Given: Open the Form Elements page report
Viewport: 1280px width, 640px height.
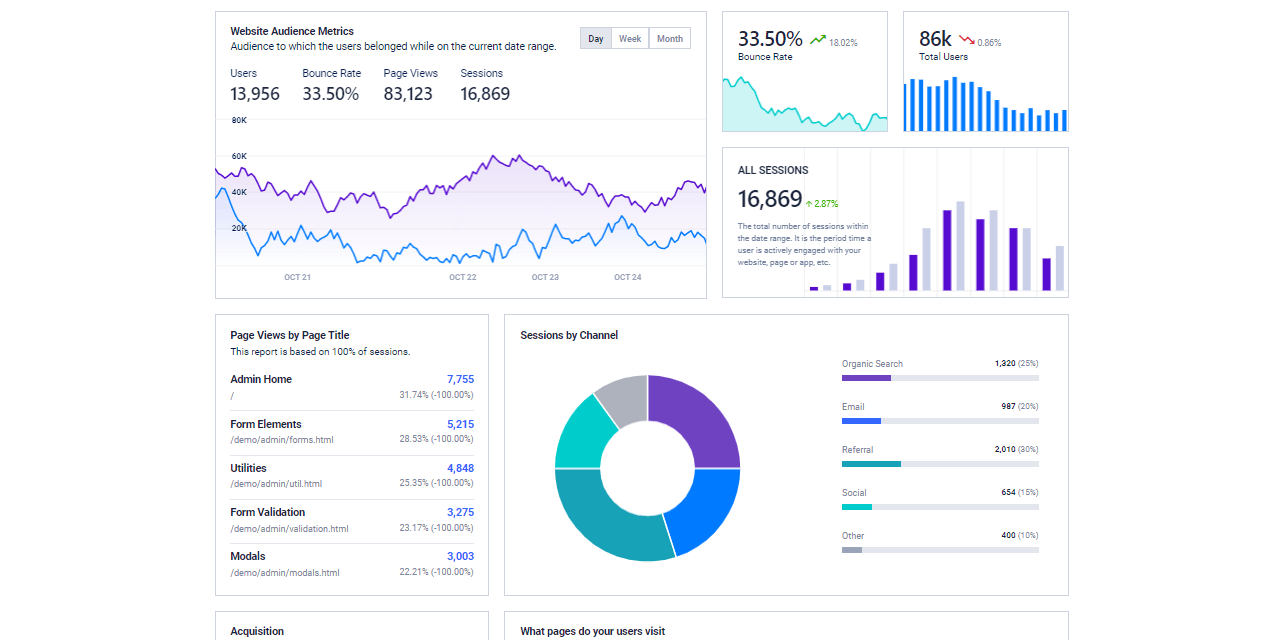Looking at the screenshot, I should click(x=265, y=424).
